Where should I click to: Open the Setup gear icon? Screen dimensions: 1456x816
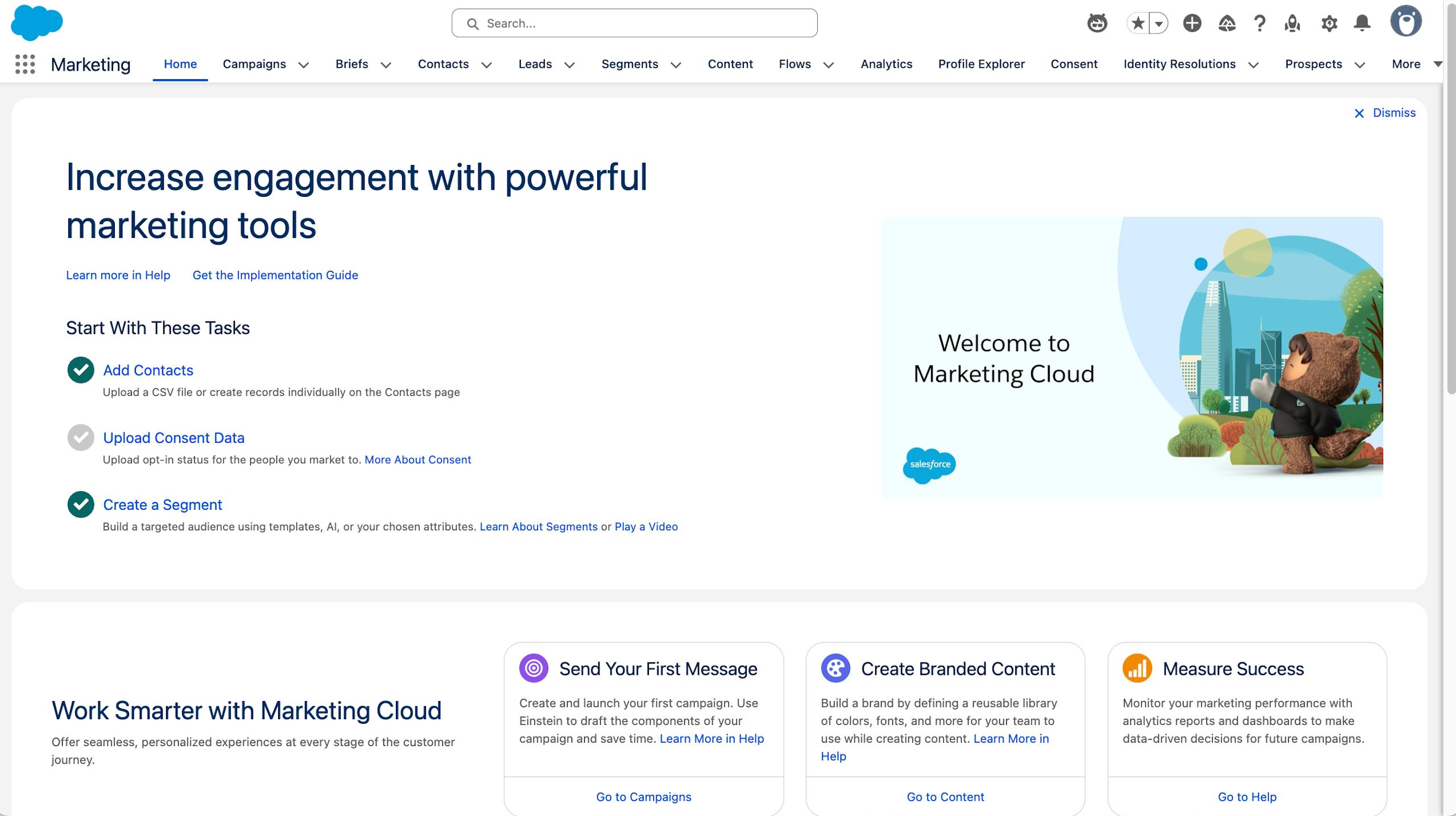coord(1329,23)
